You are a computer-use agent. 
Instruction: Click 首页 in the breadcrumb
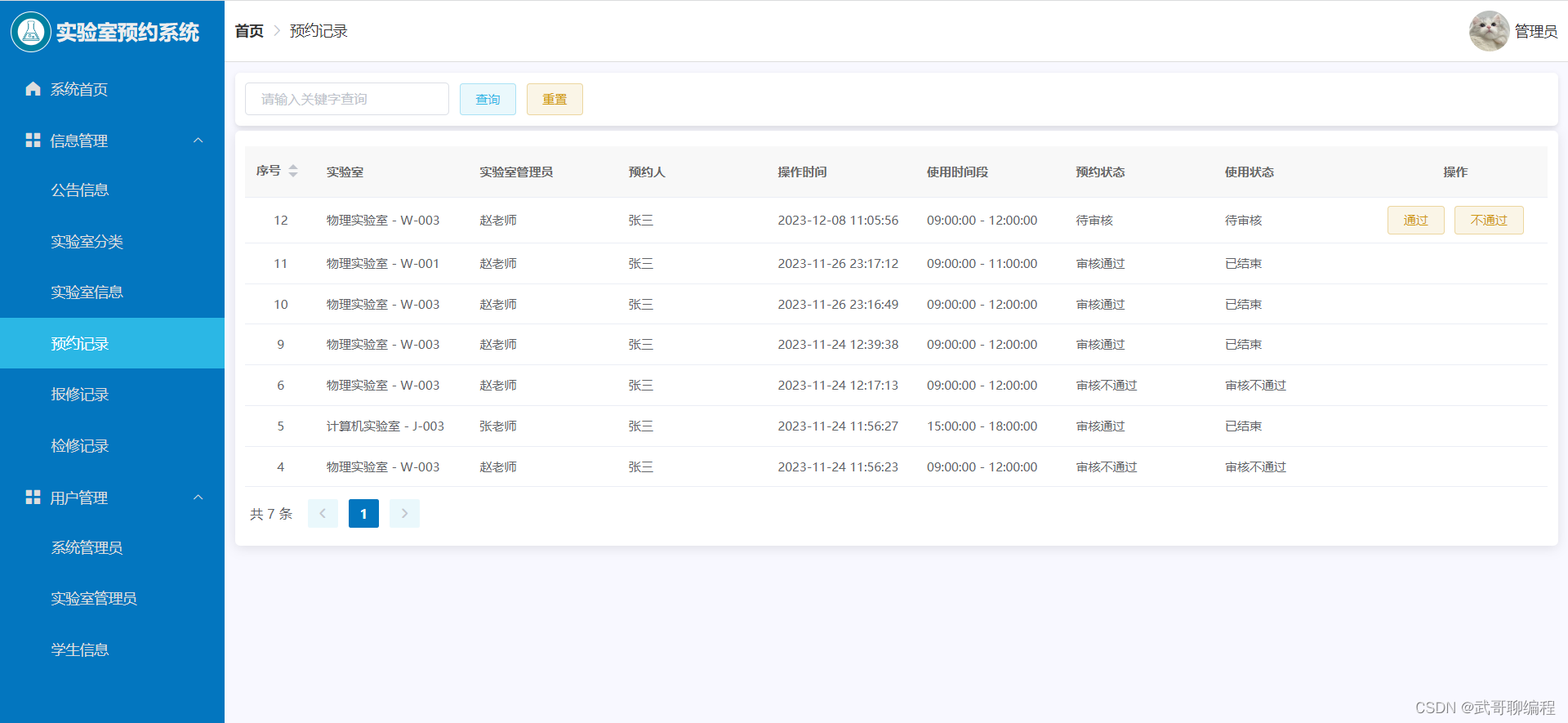point(249,31)
